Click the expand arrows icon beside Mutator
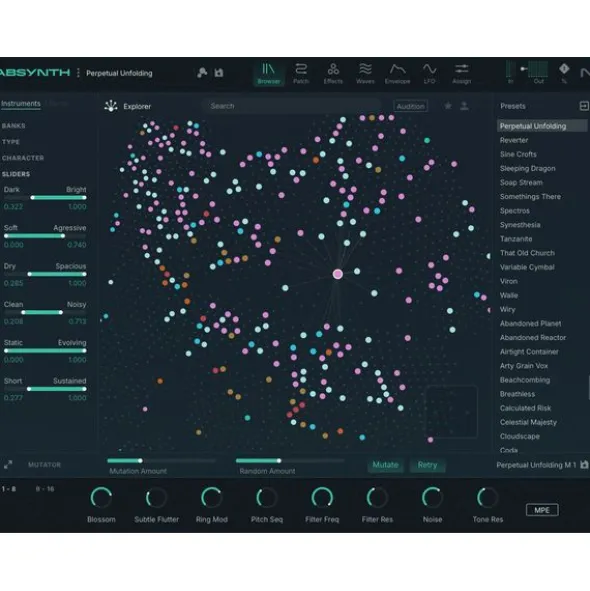 [8, 464]
